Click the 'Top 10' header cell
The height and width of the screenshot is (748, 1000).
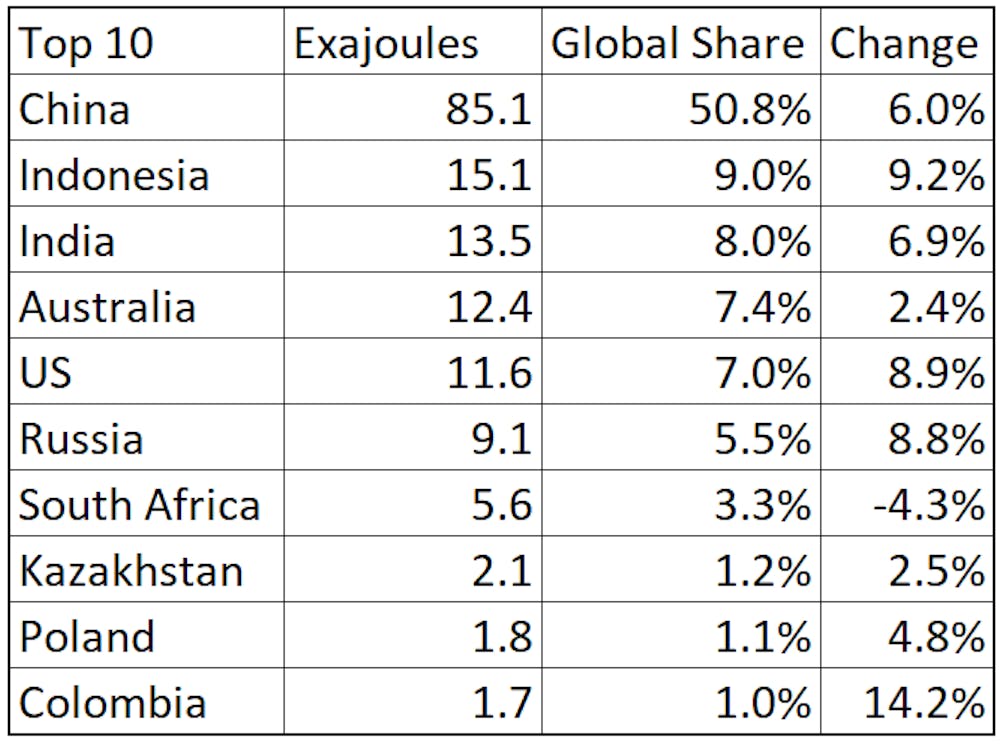pyautogui.click(x=147, y=41)
